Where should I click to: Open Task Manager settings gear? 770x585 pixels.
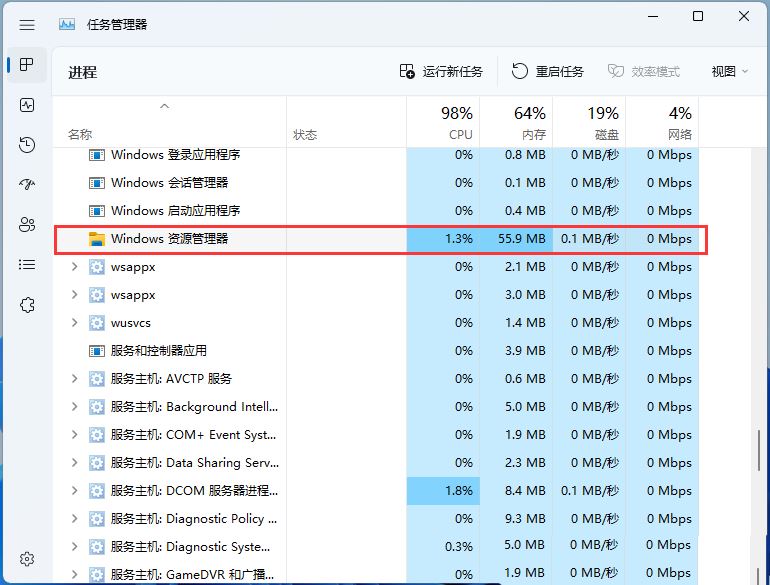click(x=27, y=559)
